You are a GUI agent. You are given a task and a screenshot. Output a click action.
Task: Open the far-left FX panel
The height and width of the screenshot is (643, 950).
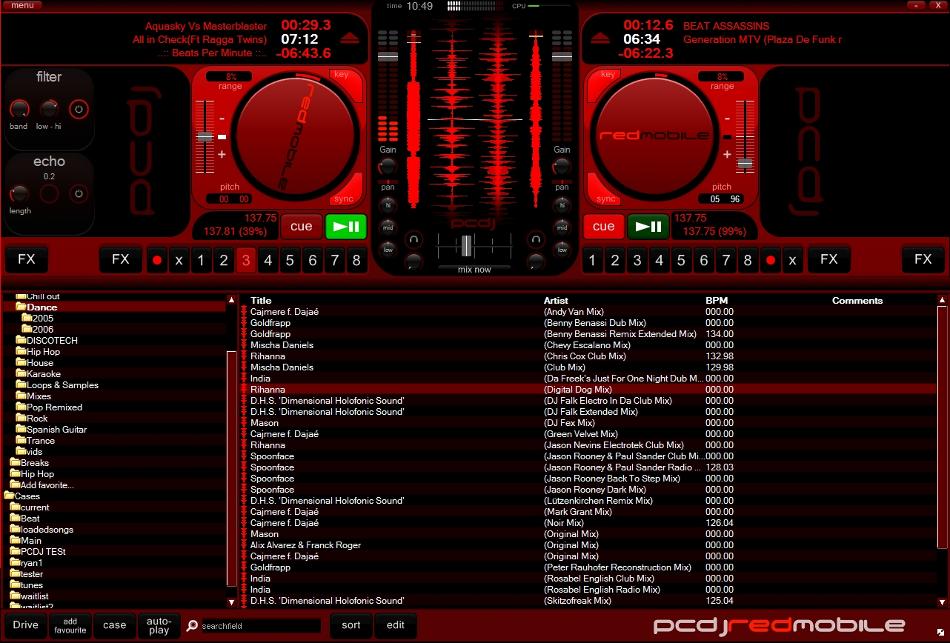pos(26,259)
